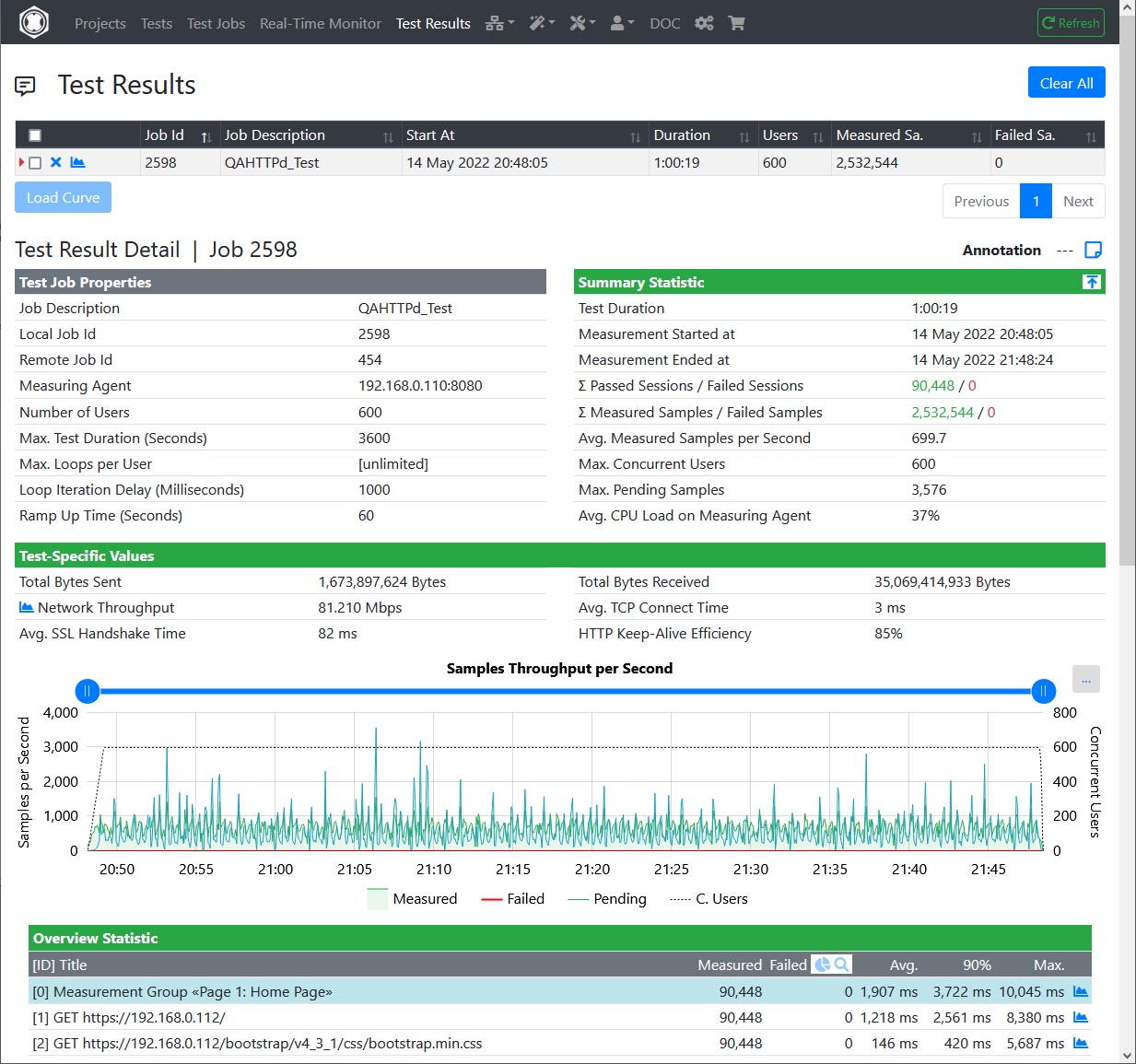The image size is (1136, 1064).
Task: Open the Projects menu item
Action: [x=100, y=23]
